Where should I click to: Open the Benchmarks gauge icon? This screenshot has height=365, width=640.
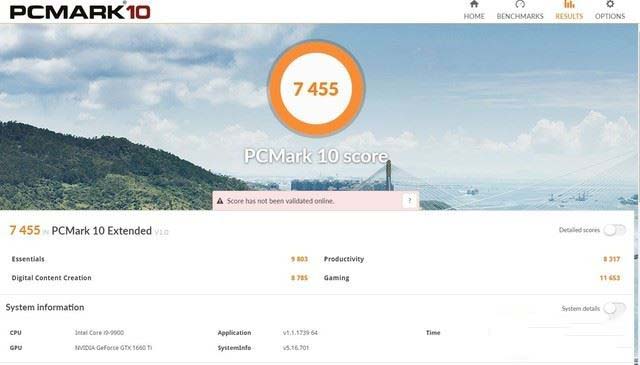pos(520,4)
